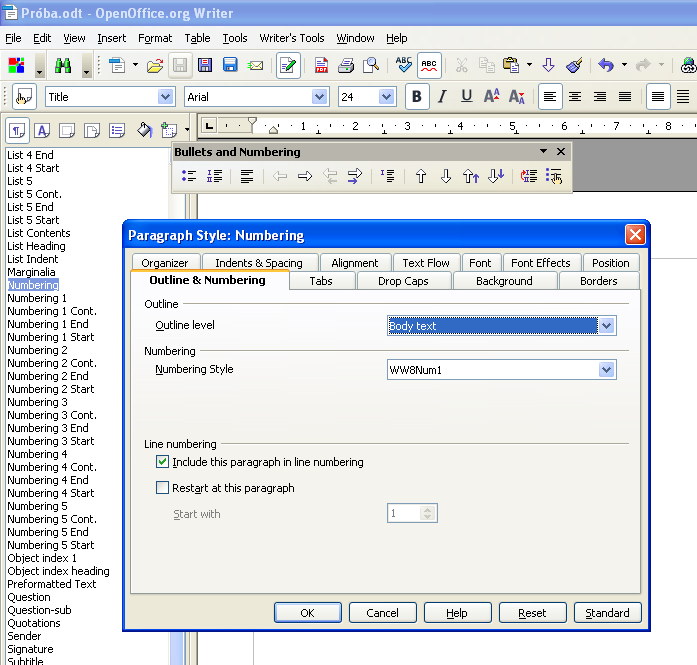The width and height of the screenshot is (697, 665).
Task: Expand the Numbering Style dropdown
Action: [x=606, y=370]
